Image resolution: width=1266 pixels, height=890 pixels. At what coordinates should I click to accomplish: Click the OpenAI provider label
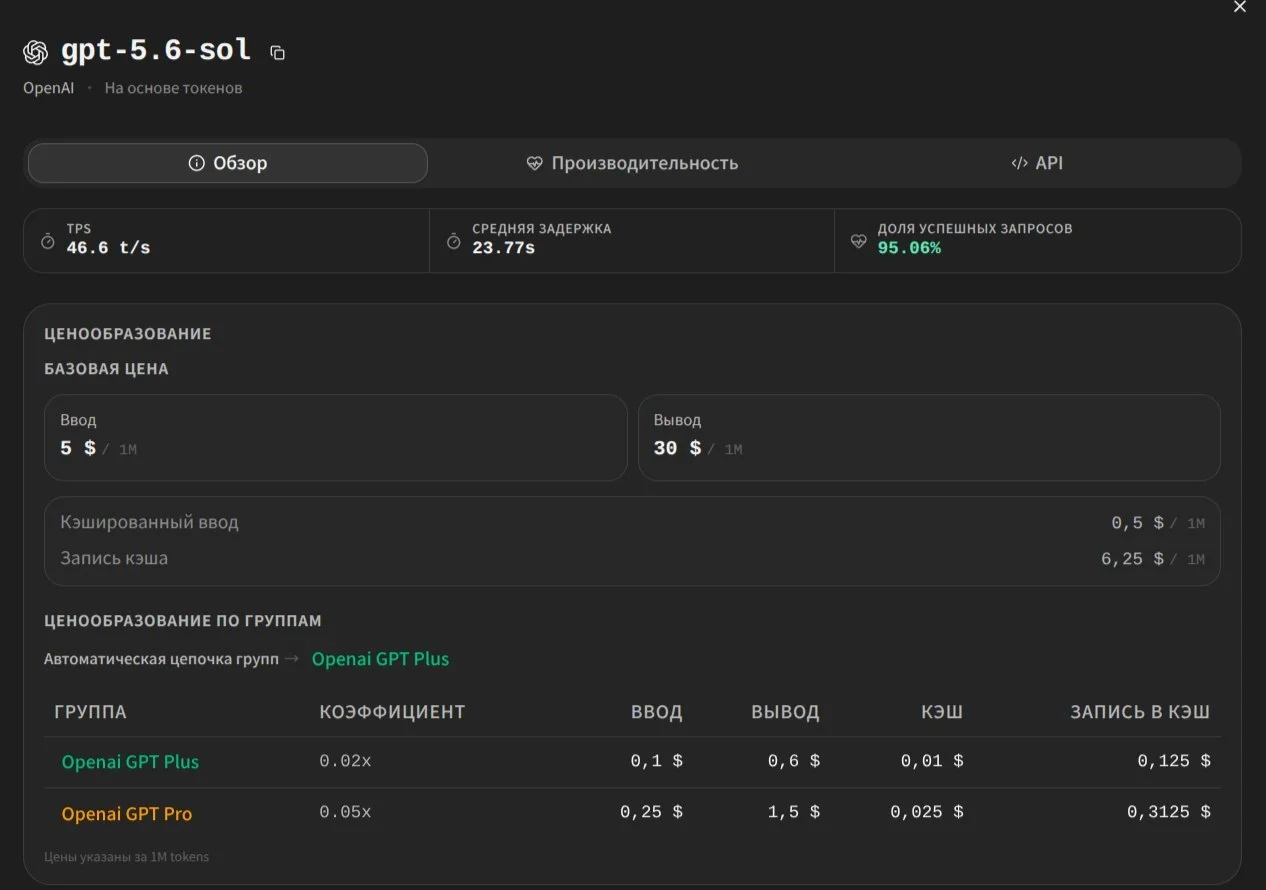click(x=48, y=88)
